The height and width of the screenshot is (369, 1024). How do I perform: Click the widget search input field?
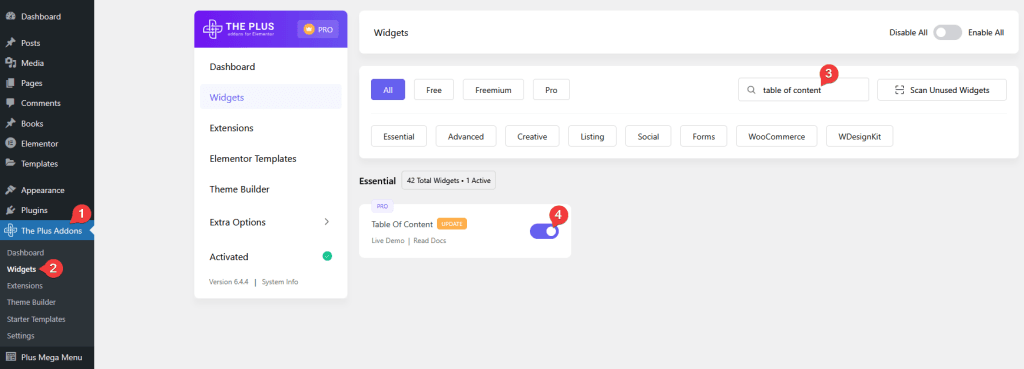[803, 90]
